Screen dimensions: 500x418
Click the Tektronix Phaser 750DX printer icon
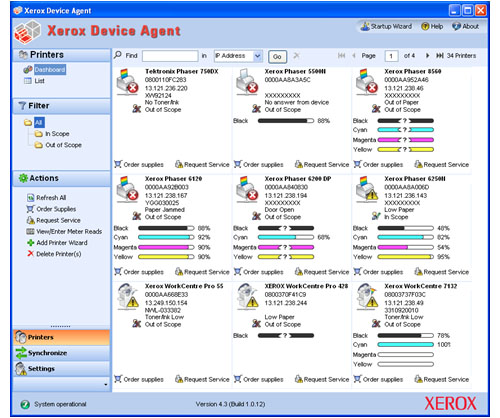click(127, 82)
